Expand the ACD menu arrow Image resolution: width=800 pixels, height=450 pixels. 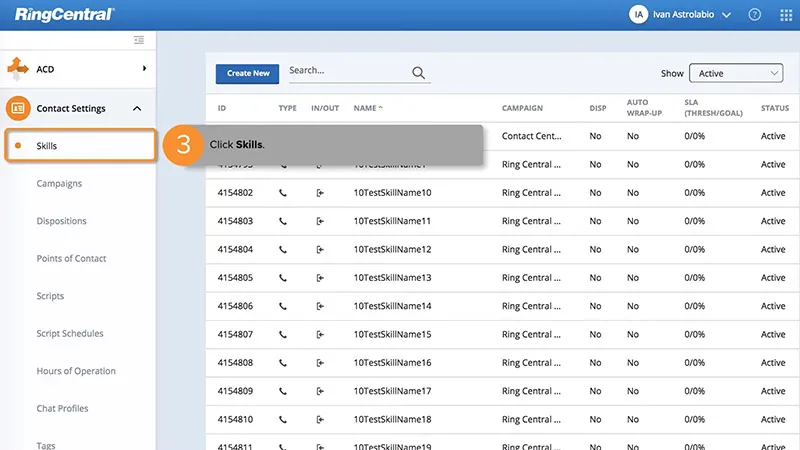[144, 68]
